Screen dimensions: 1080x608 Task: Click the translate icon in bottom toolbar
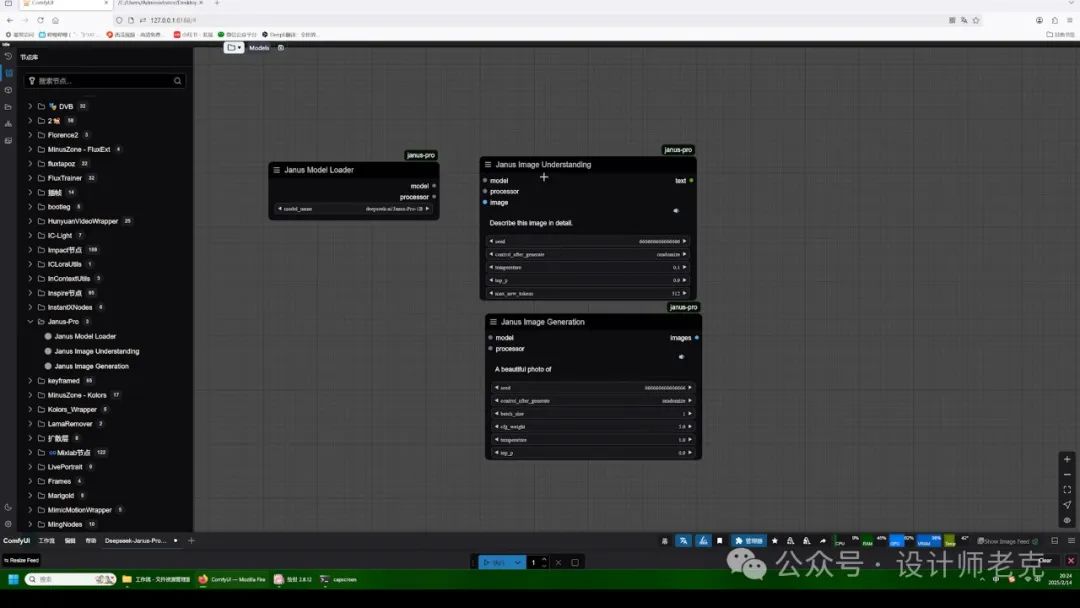tap(683, 541)
